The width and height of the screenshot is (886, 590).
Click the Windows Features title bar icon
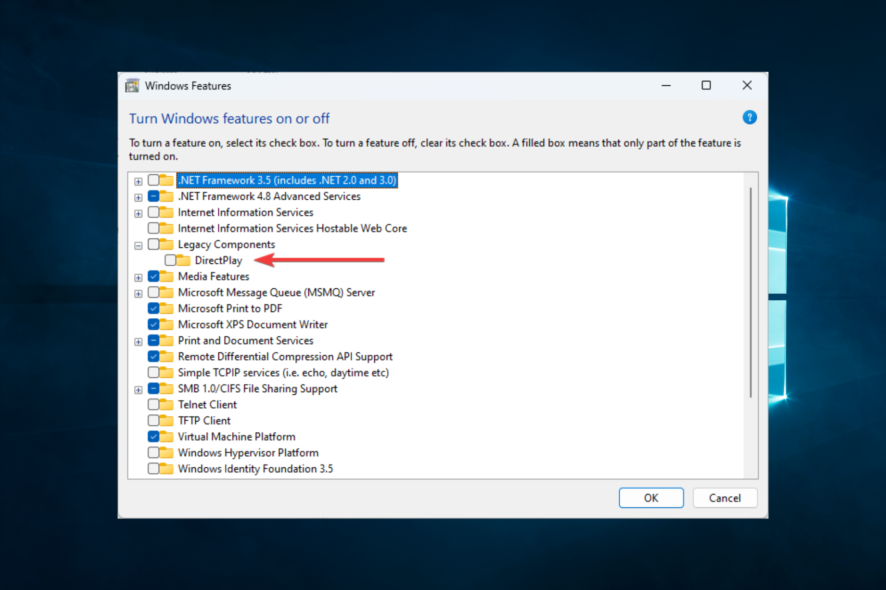[x=132, y=86]
